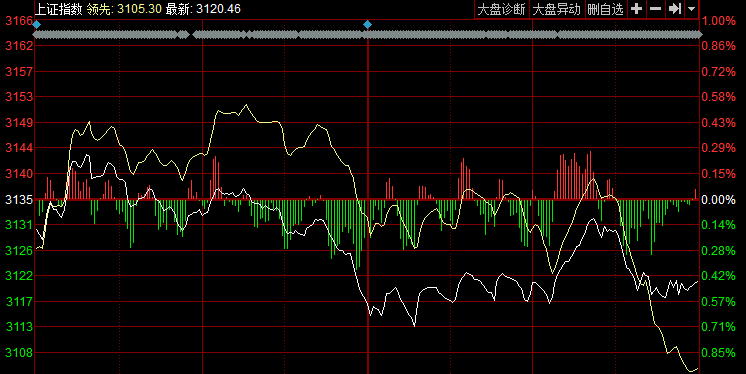This screenshot has width=746, height=374.
Task: Click the 0.85% green percent label
Action: pos(718,353)
